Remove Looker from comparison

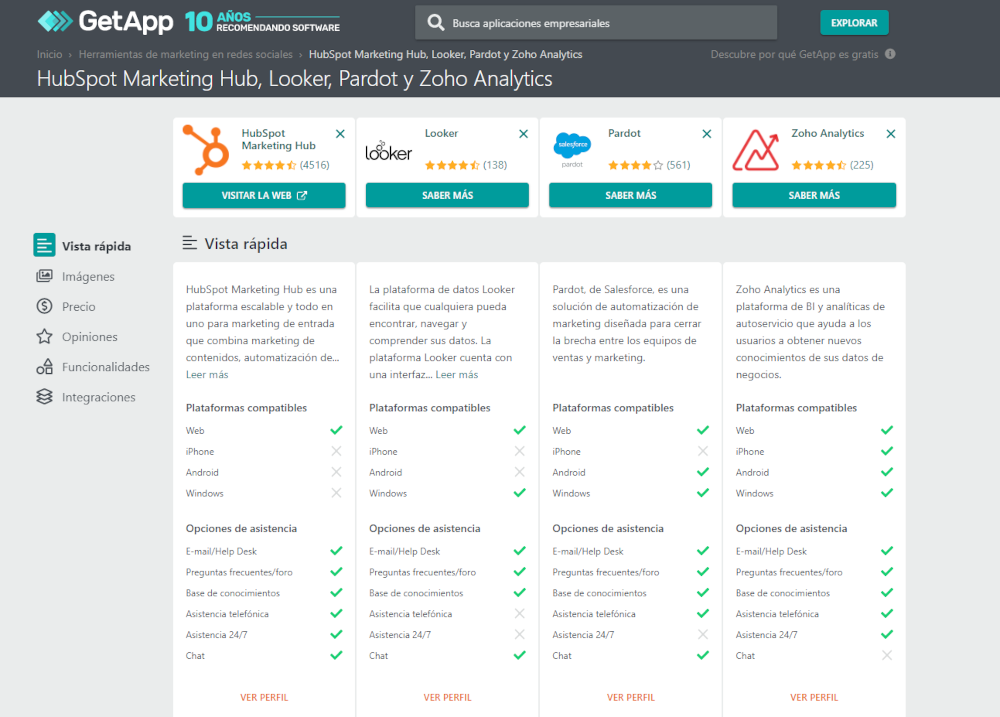[x=524, y=134]
